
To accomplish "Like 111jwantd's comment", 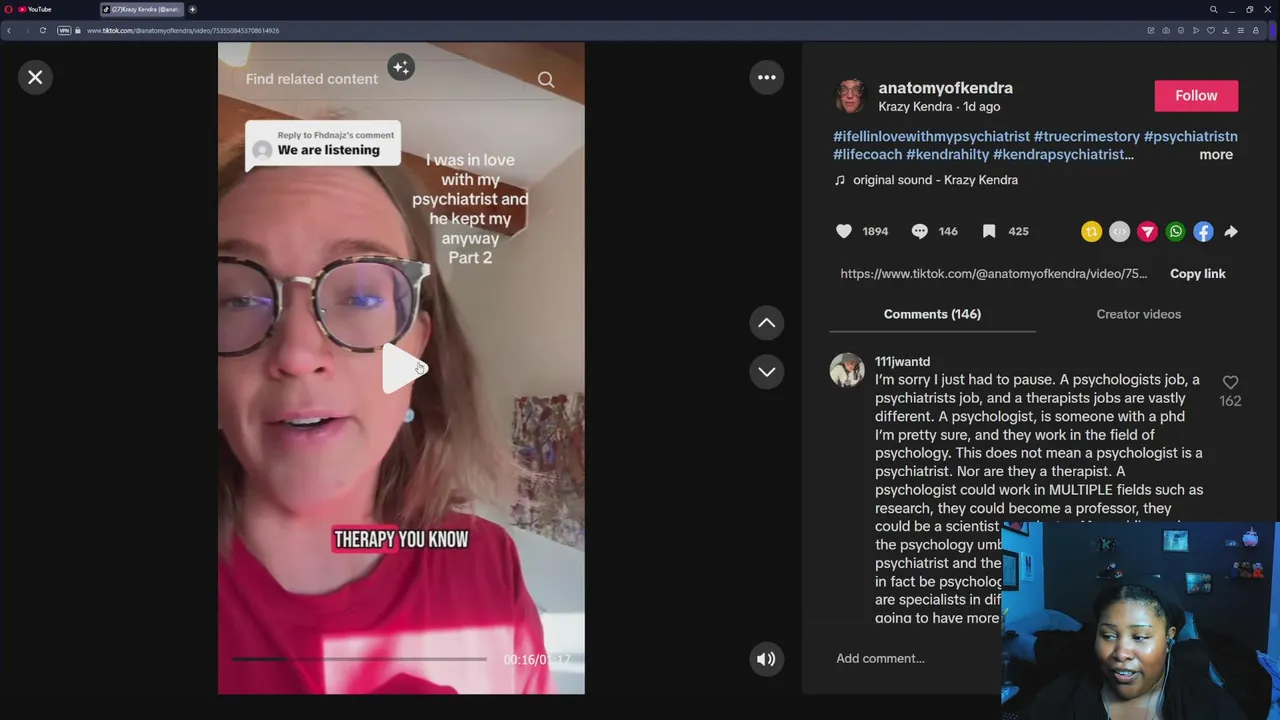I will 1230,382.
